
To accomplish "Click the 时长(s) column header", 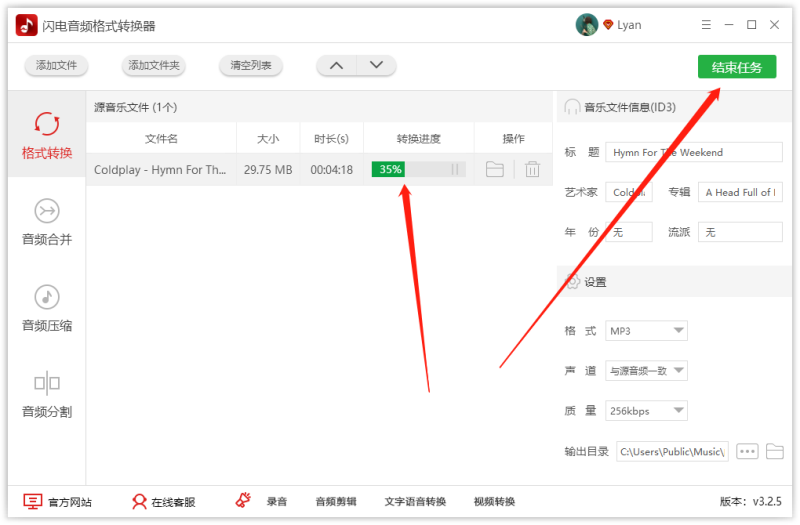I will (x=332, y=139).
